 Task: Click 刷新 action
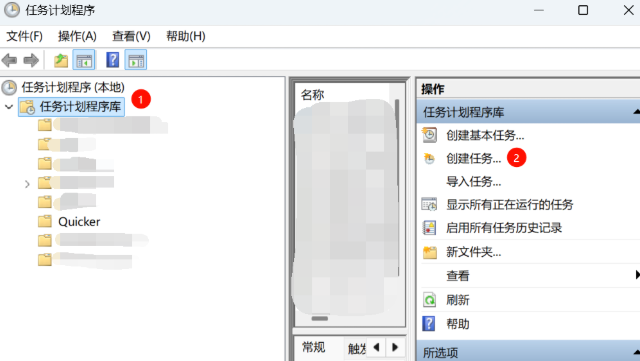pyautogui.click(x=458, y=300)
